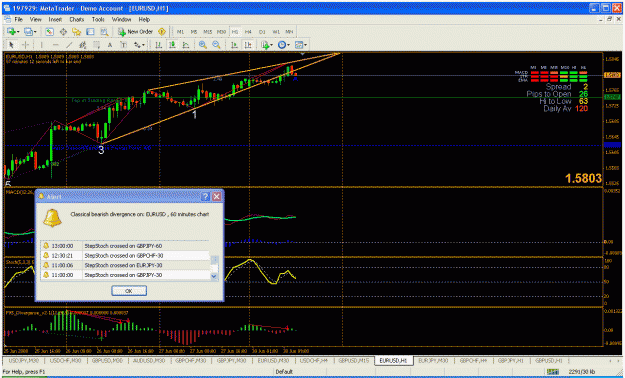Switch to the USDJPY,M30 chart tab
625x378 pixels.
point(24,360)
